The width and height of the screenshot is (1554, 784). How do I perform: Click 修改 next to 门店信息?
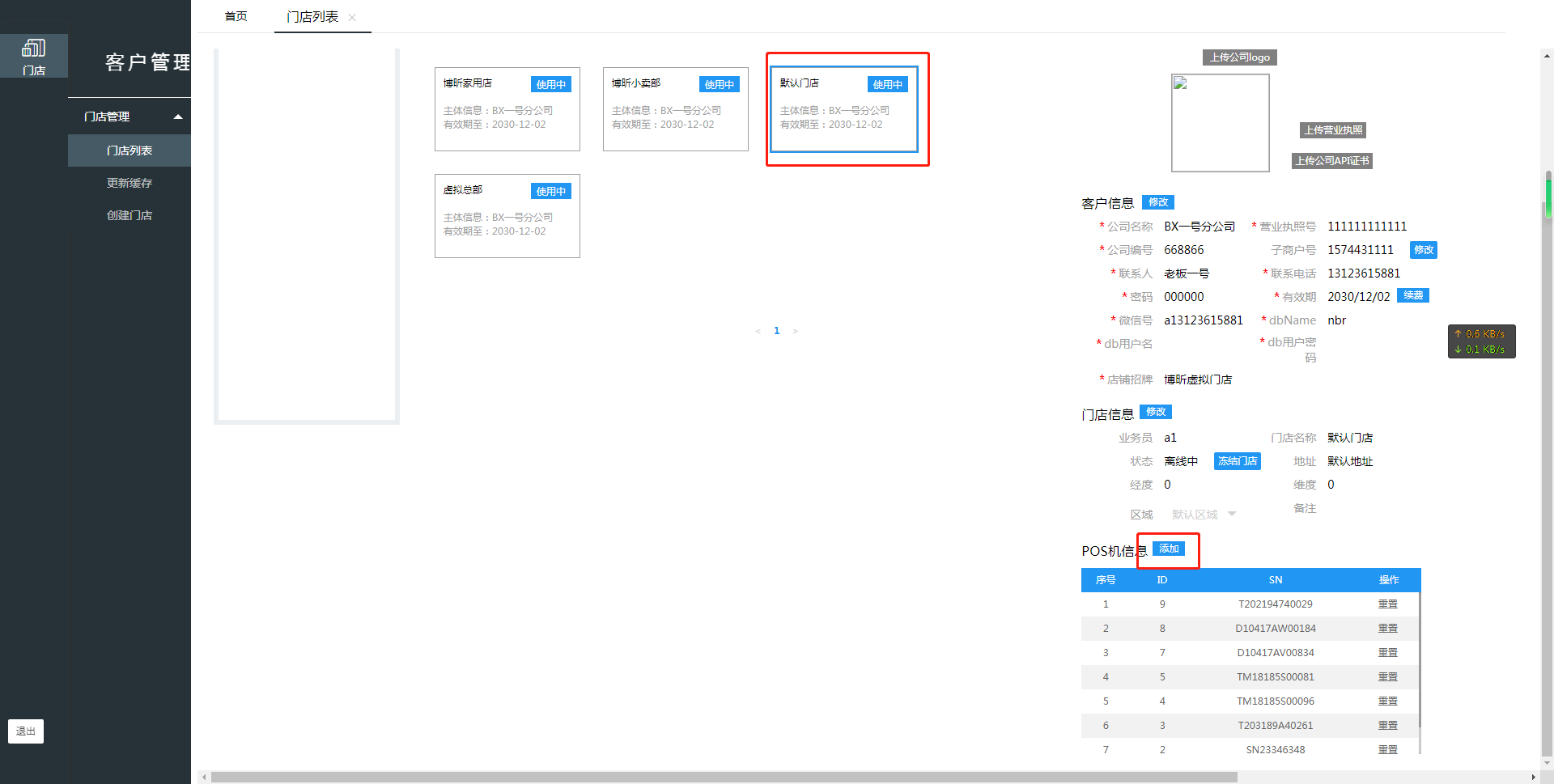1156,412
